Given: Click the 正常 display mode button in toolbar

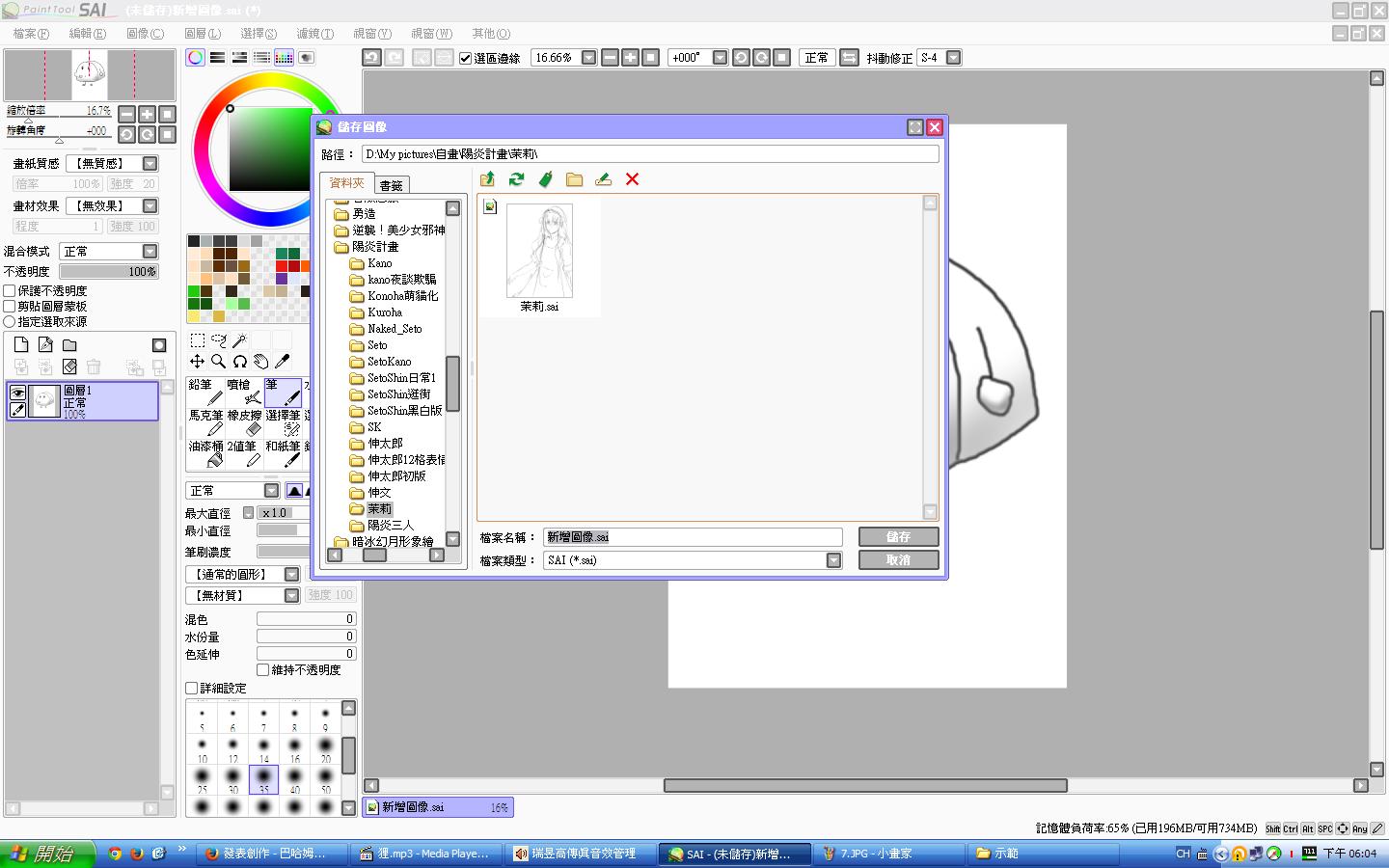Looking at the screenshot, I should (x=816, y=58).
